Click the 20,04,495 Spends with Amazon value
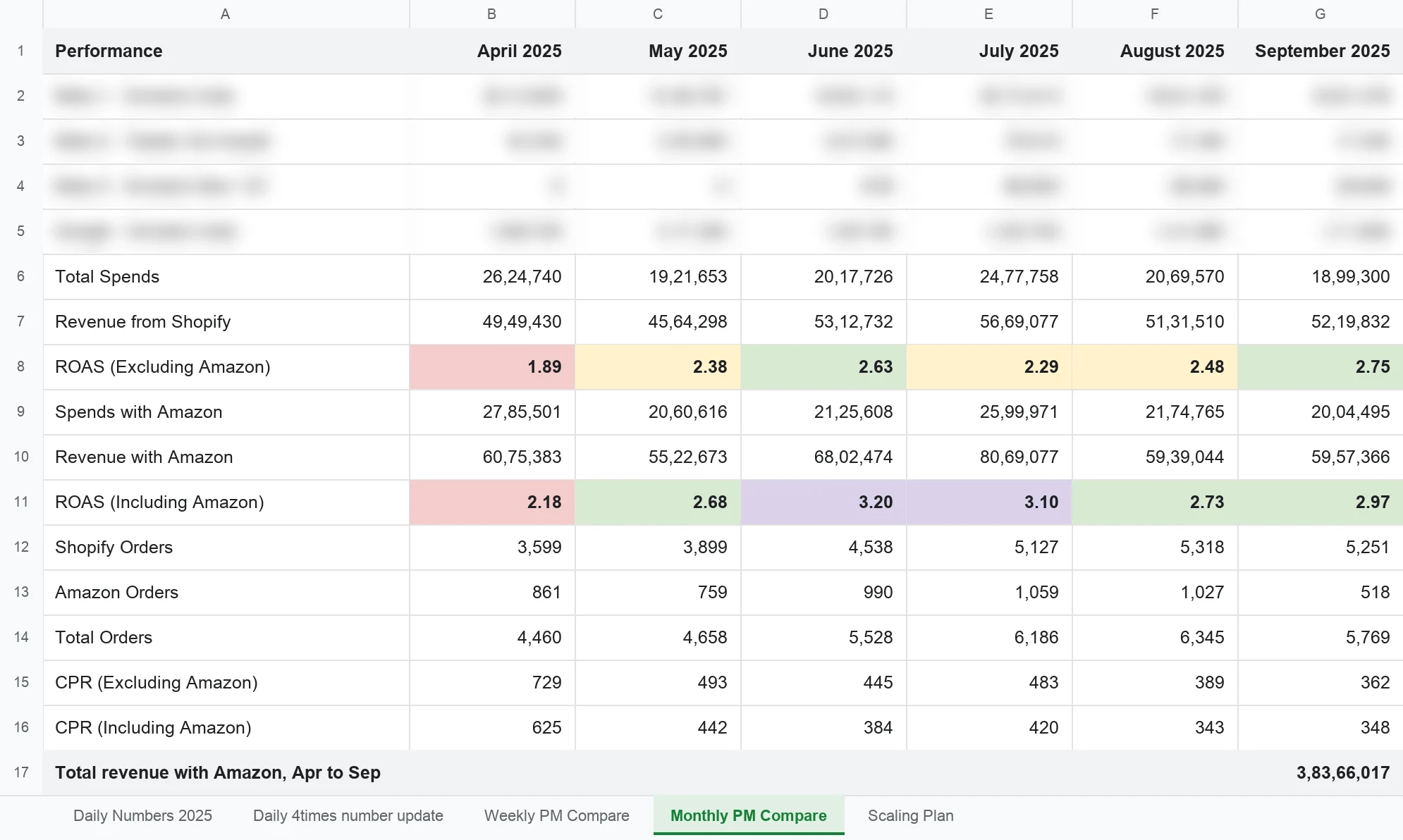This screenshot has width=1403, height=840. pyautogui.click(x=1321, y=412)
